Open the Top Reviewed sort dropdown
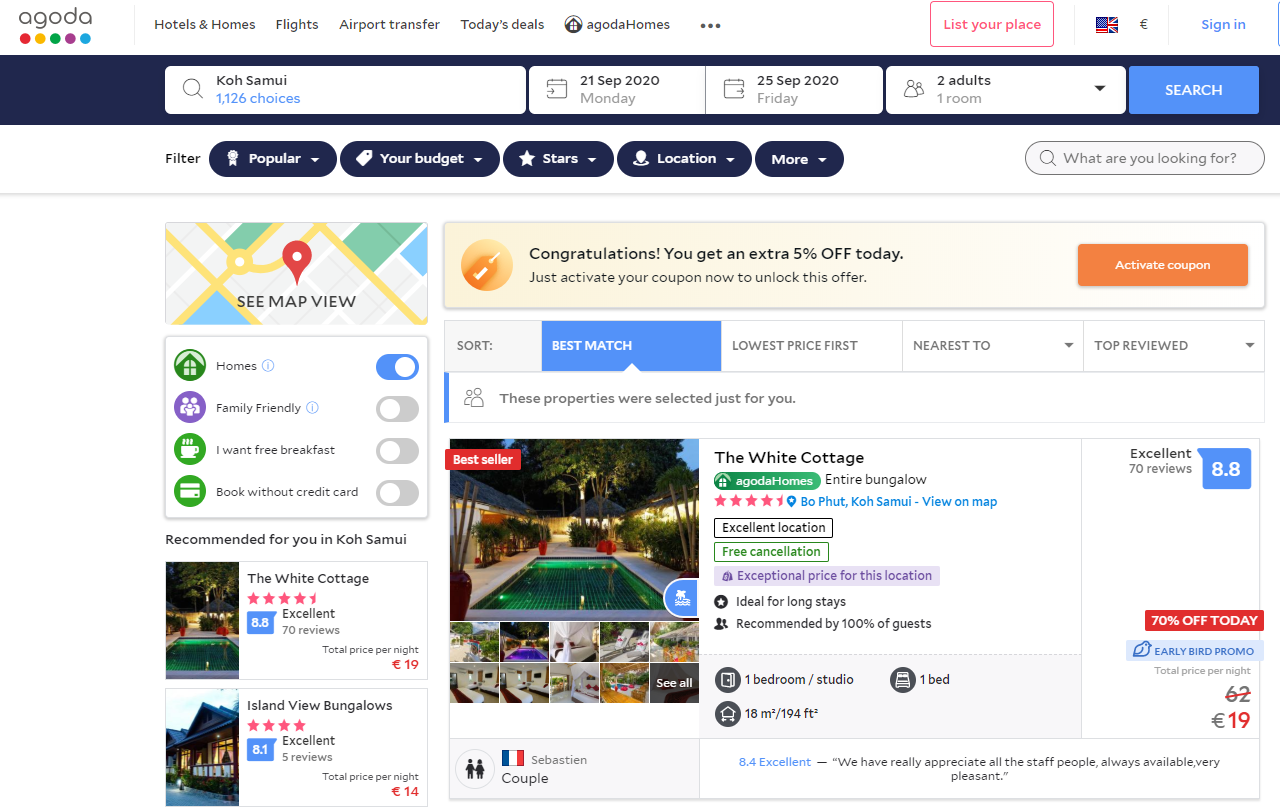 coord(1174,346)
